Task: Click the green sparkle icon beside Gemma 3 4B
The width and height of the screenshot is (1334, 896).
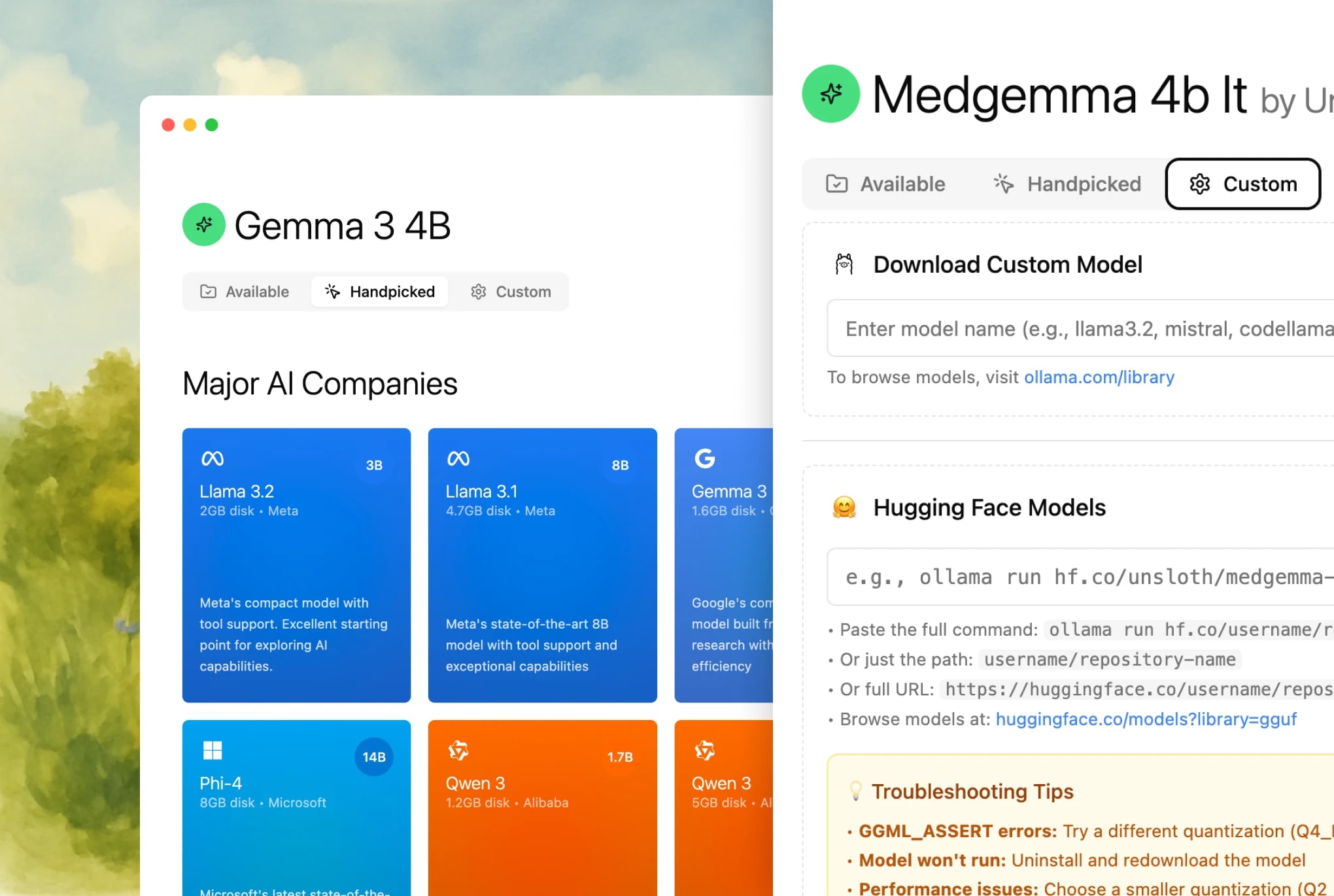Action: pos(204,224)
